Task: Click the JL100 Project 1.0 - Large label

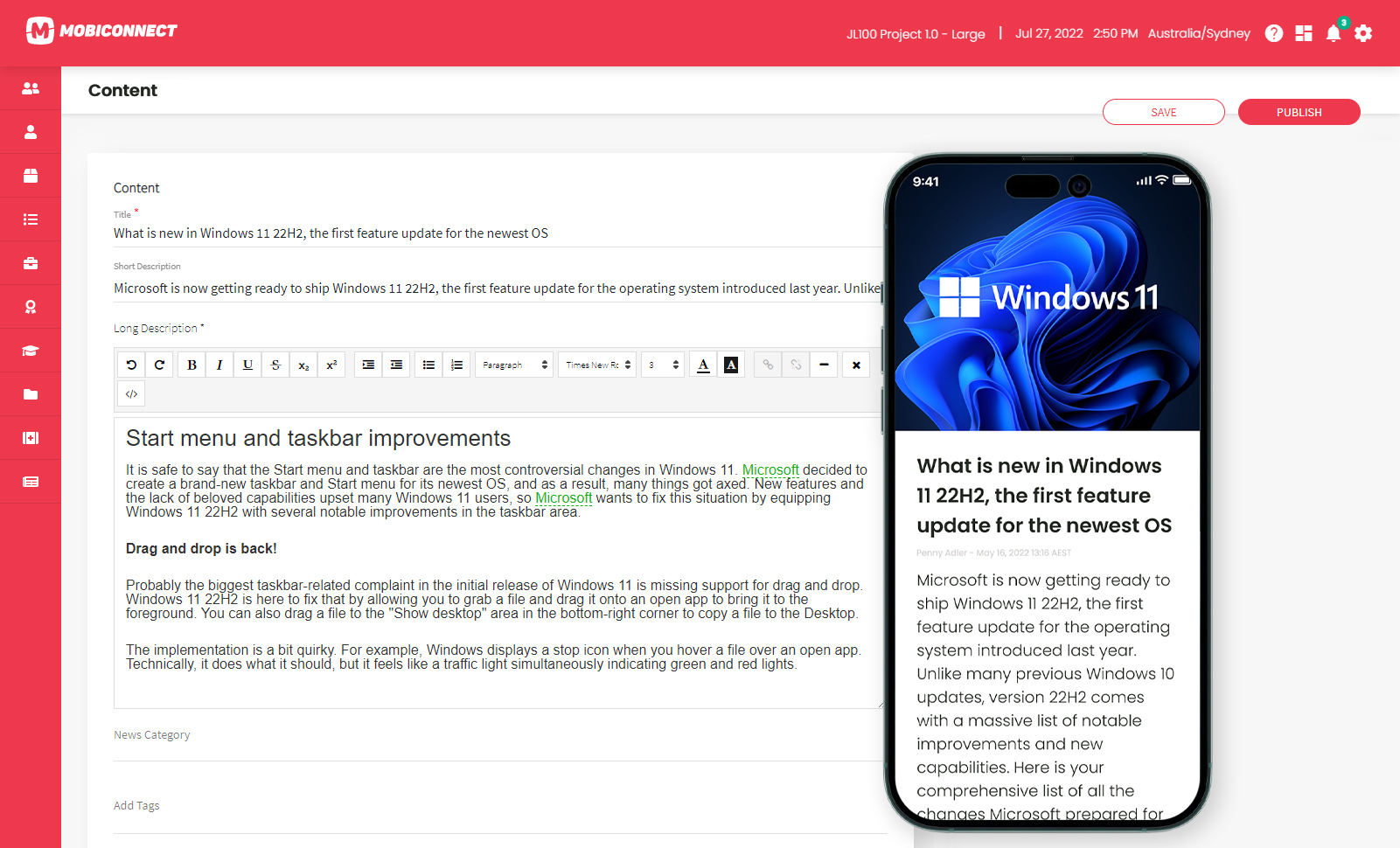Action: click(x=916, y=34)
